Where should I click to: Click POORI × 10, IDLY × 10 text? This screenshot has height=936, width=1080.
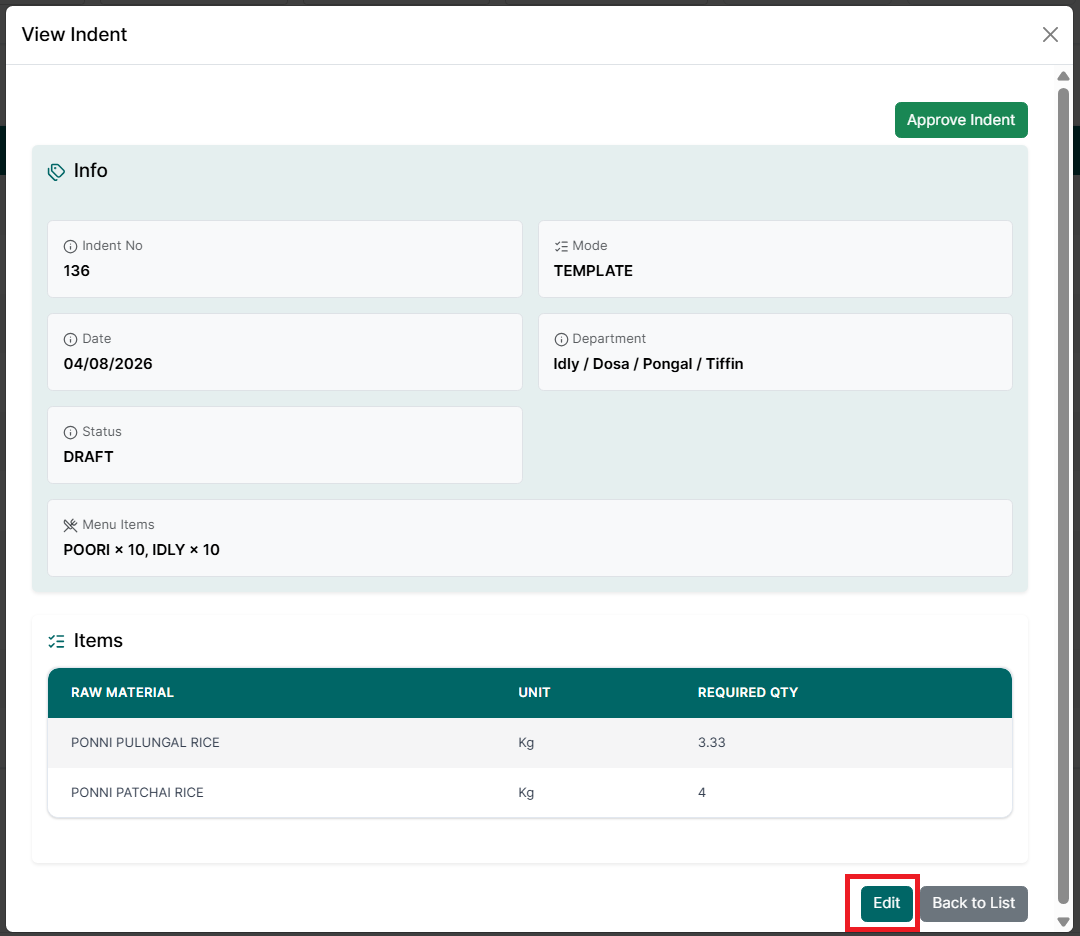point(141,550)
